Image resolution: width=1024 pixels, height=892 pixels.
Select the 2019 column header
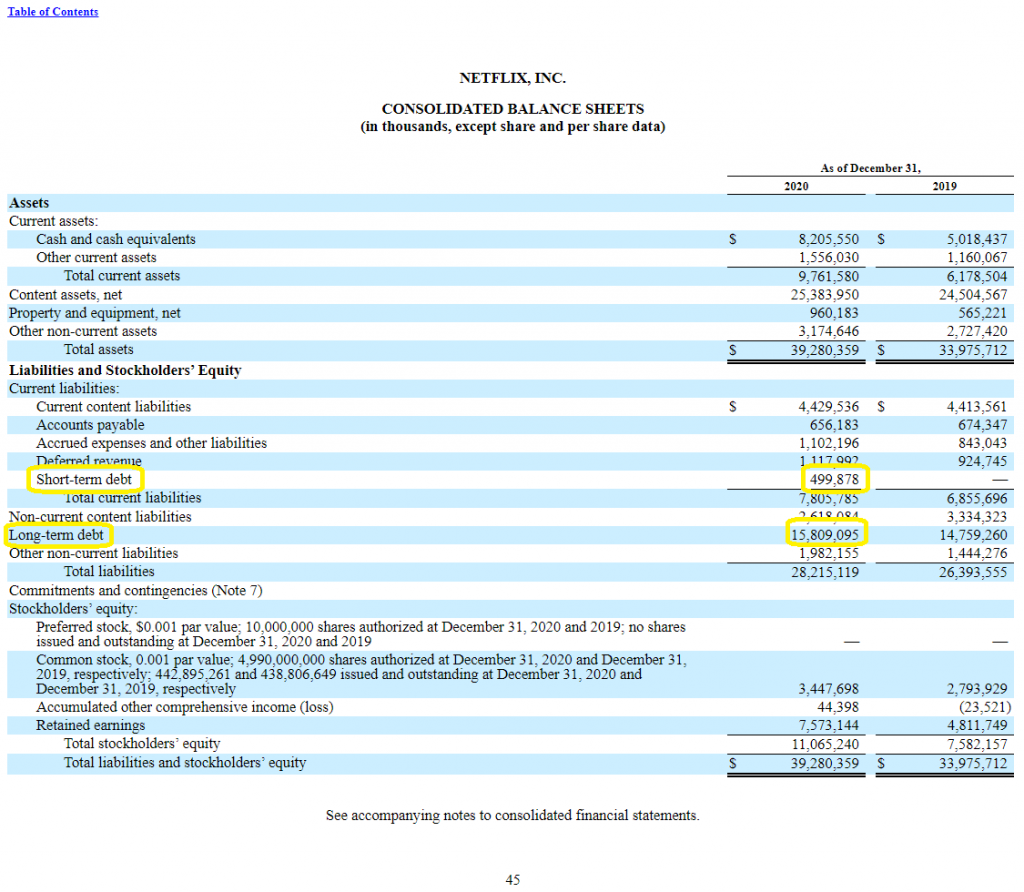tap(944, 187)
